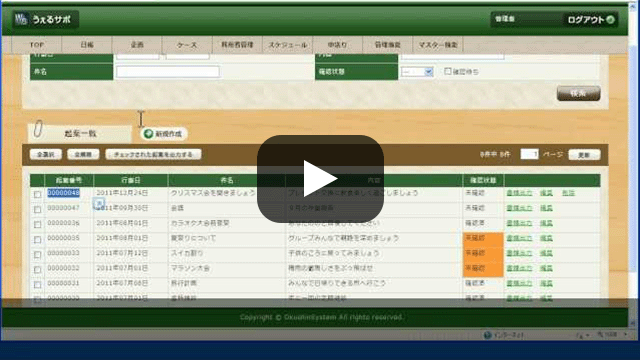Viewport: 640px width, 360px height.
Task: Check the box for row 00000033
Action: pos(38,255)
